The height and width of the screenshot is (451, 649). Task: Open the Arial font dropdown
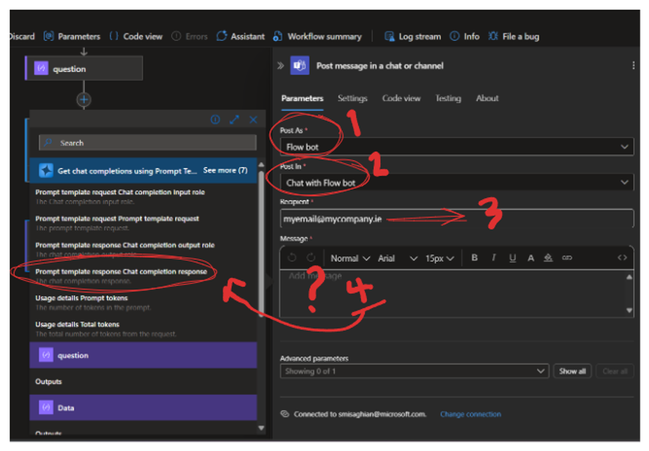[x=397, y=258]
